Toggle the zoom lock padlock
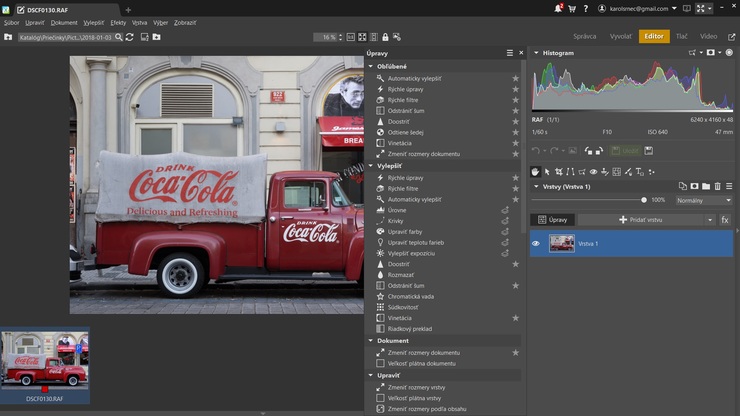Screen dimensions: 740x416 point(385,37)
